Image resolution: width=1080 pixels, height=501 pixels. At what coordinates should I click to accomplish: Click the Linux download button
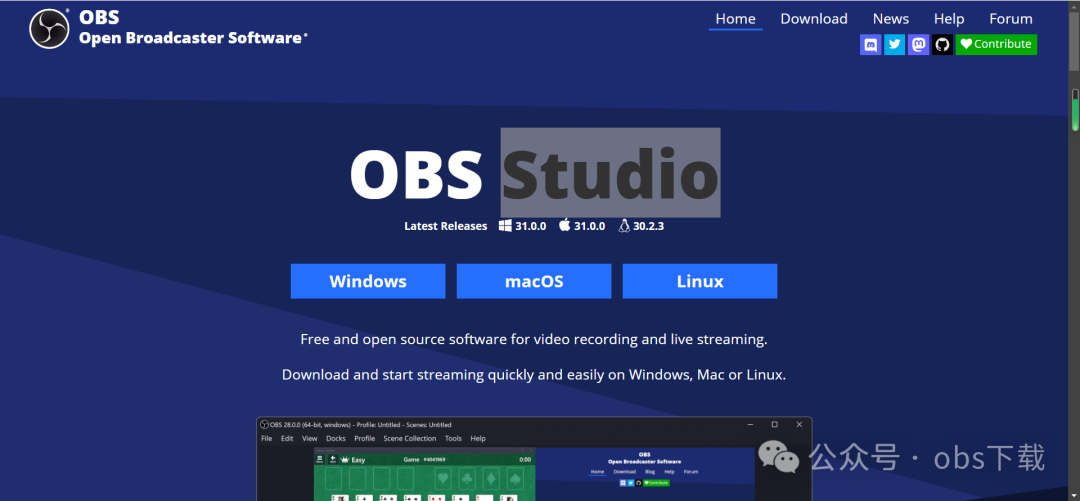click(700, 281)
